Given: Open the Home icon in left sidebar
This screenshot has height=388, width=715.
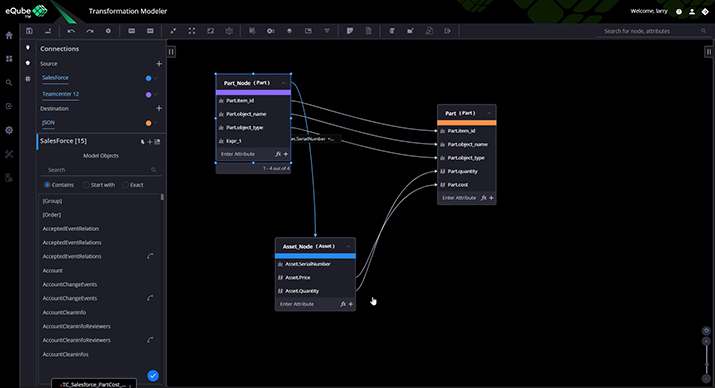Looking at the screenshot, I should [9, 35].
